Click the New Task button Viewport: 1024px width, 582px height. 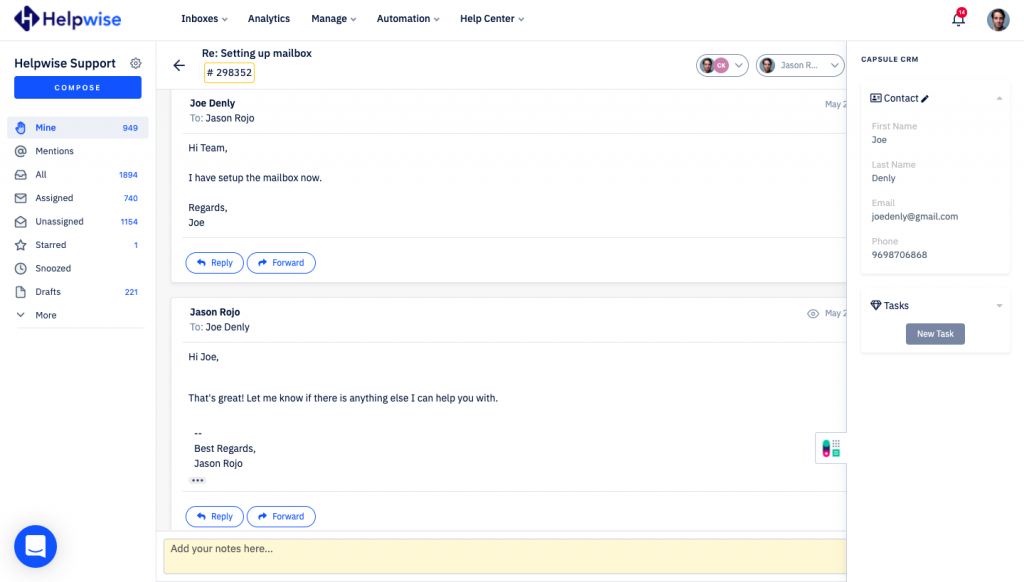click(x=935, y=334)
